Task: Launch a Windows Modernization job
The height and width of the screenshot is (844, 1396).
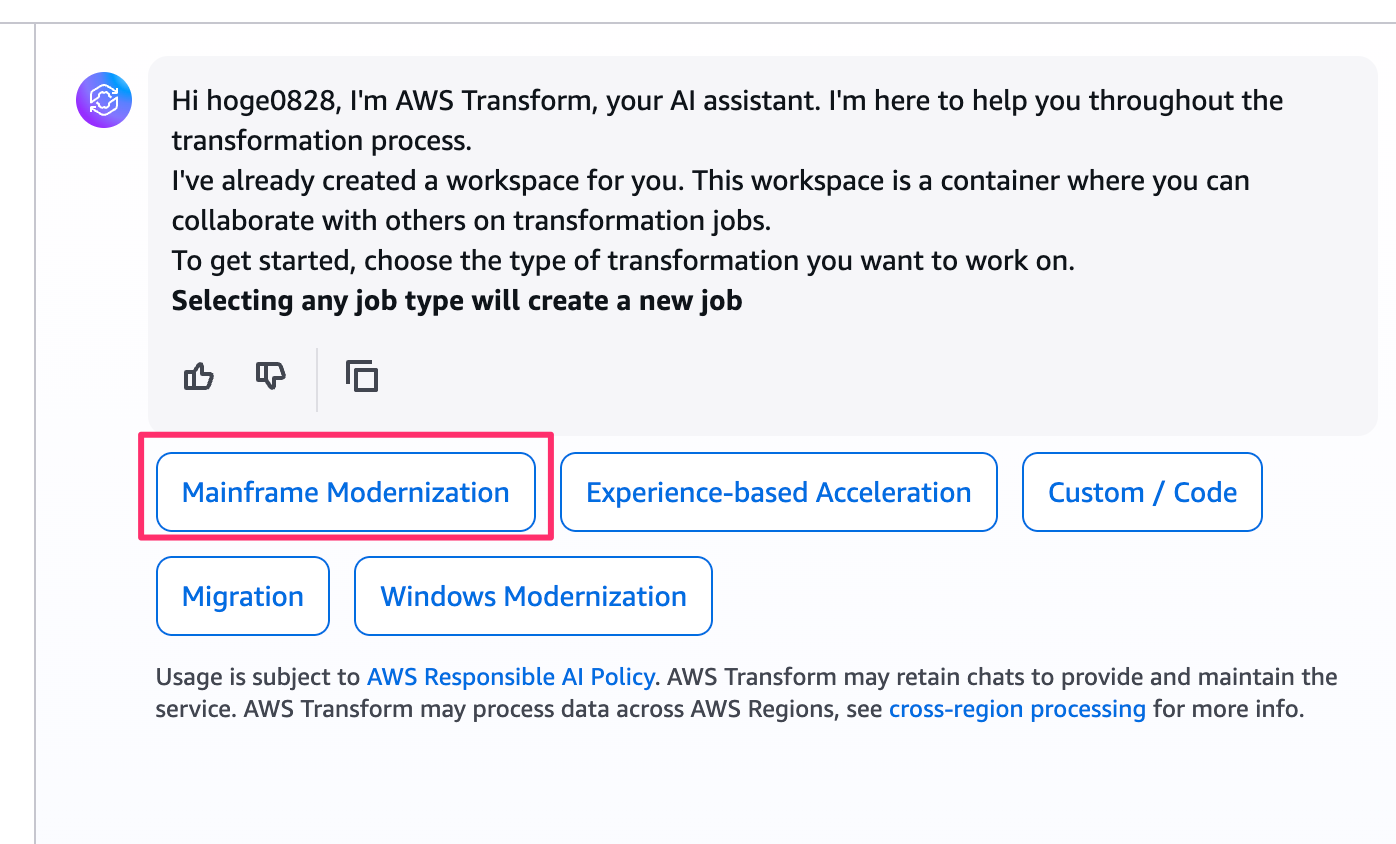Action: pos(533,596)
